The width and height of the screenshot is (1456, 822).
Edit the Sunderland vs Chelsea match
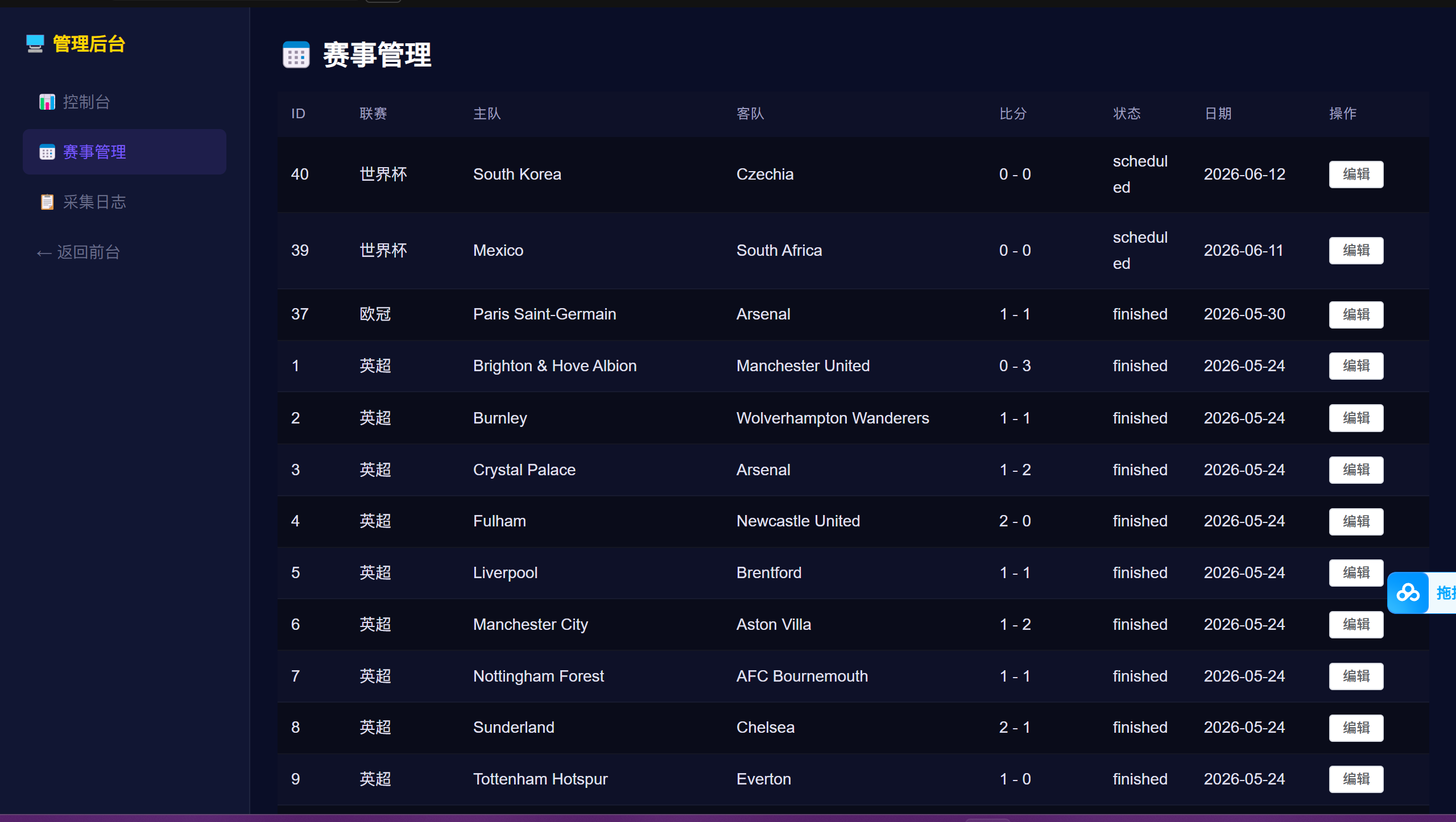(x=1356, y=728)
